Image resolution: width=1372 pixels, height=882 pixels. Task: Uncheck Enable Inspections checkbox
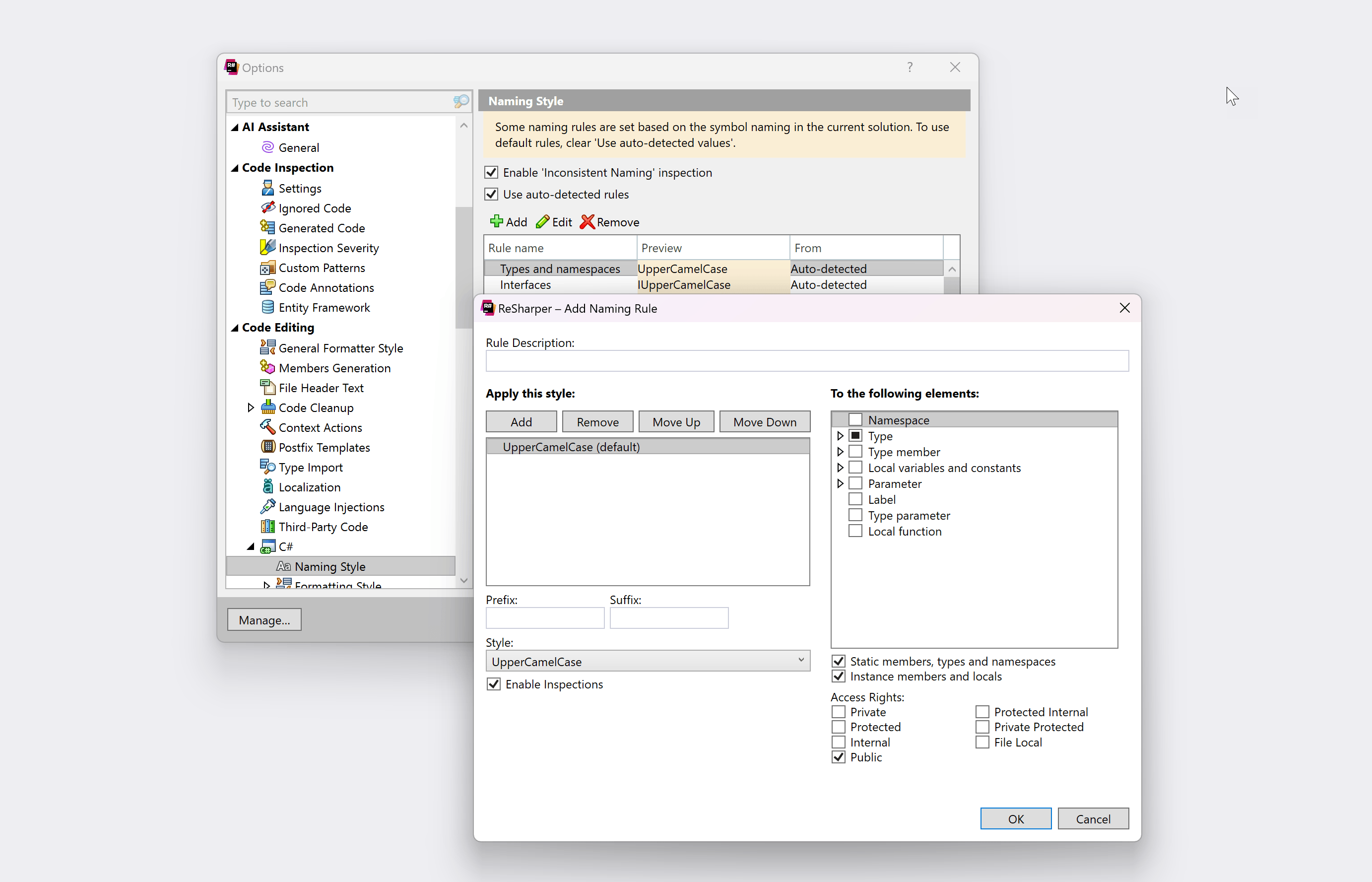(493, 684)
